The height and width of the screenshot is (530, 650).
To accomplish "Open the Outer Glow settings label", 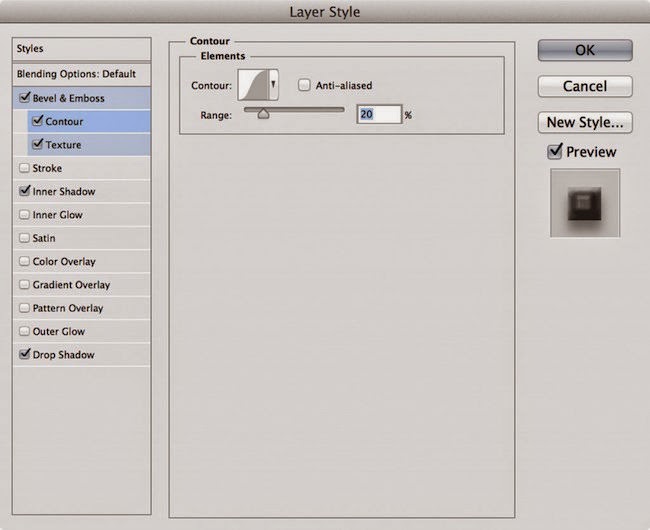I will pos(59,332).
